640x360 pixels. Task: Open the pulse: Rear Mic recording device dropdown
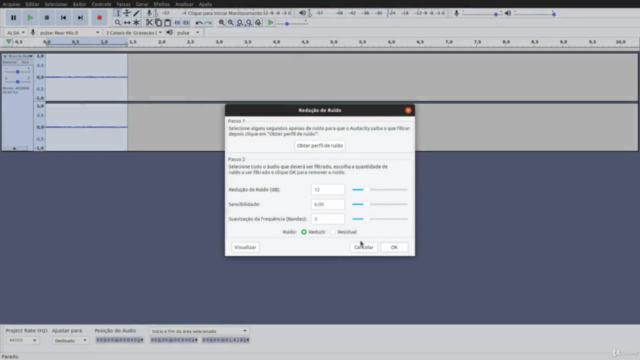point(69,33)
